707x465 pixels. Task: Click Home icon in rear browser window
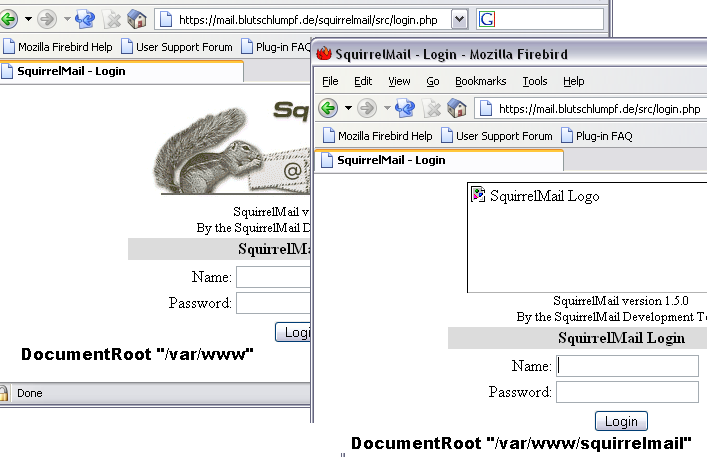137,19
